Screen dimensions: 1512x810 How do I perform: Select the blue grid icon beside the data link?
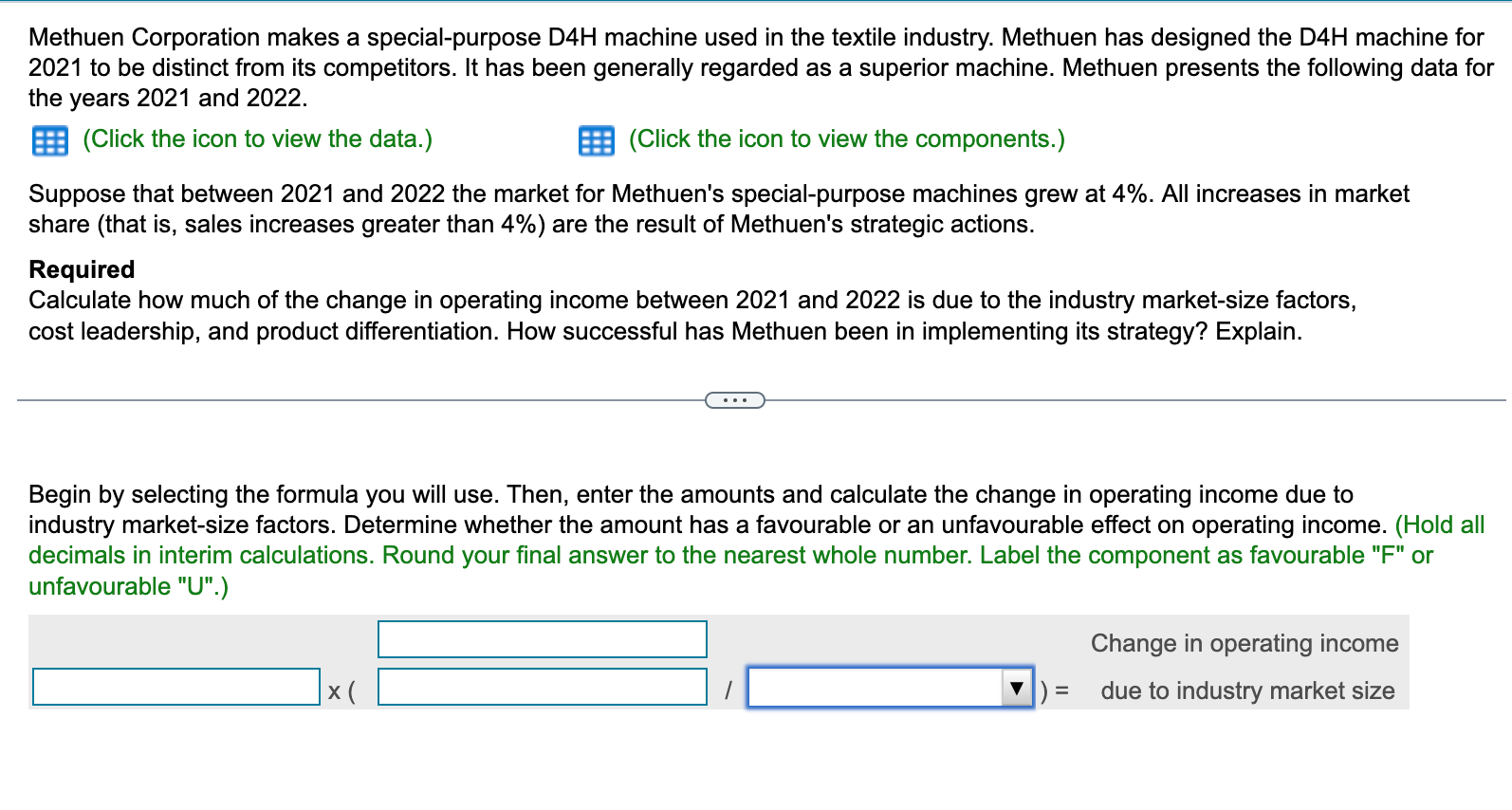[49, 140]
